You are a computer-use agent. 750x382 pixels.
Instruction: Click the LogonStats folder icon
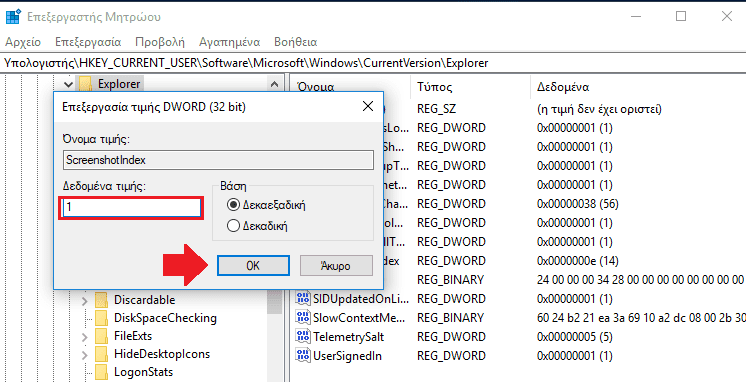point(101,372)
